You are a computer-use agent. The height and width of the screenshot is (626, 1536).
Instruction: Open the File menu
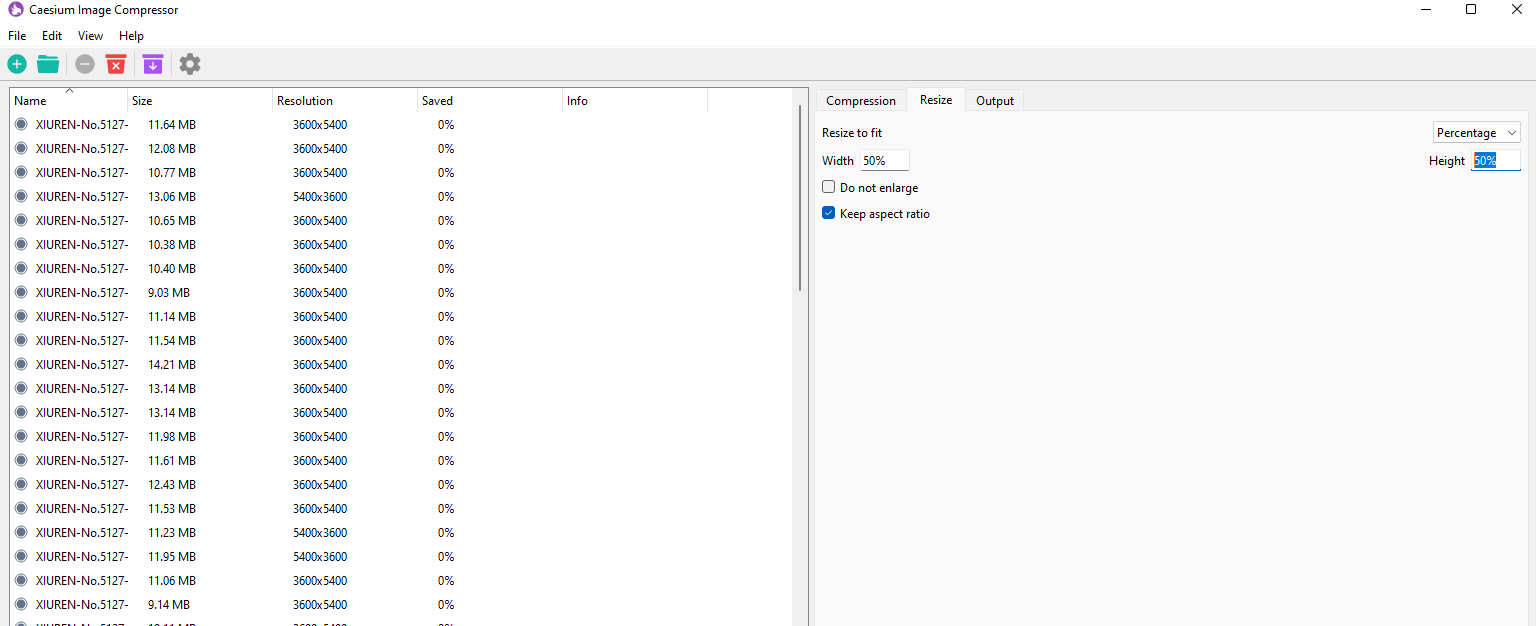(17, 36)
